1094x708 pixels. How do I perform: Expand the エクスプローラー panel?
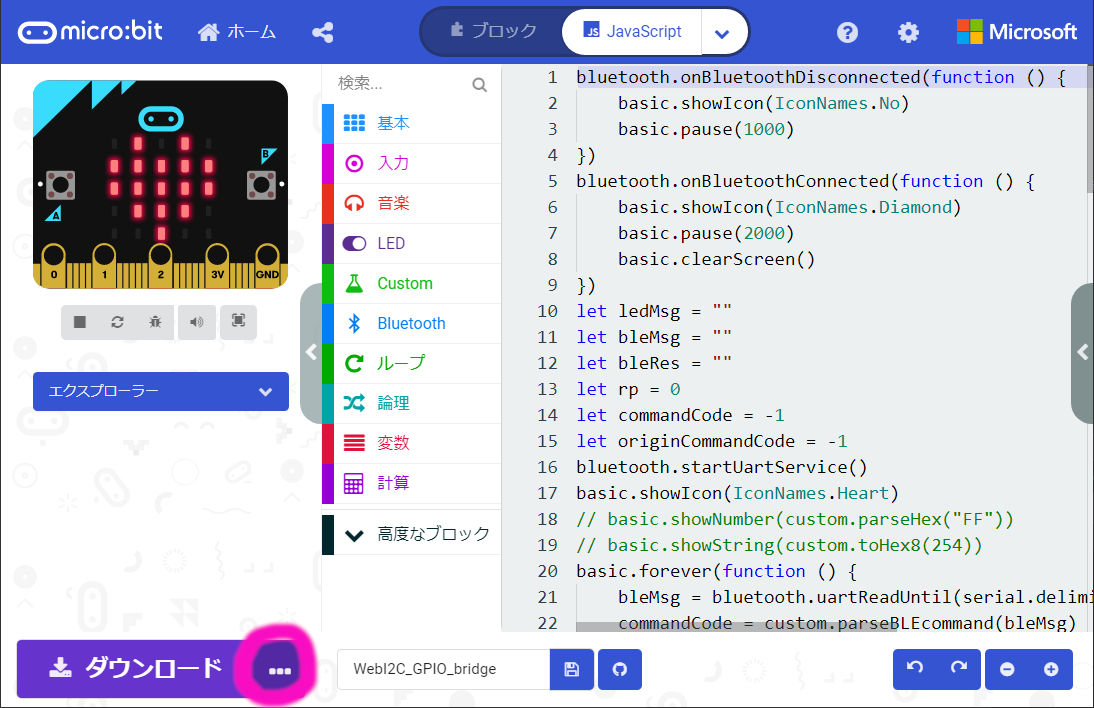click(161, 392)
